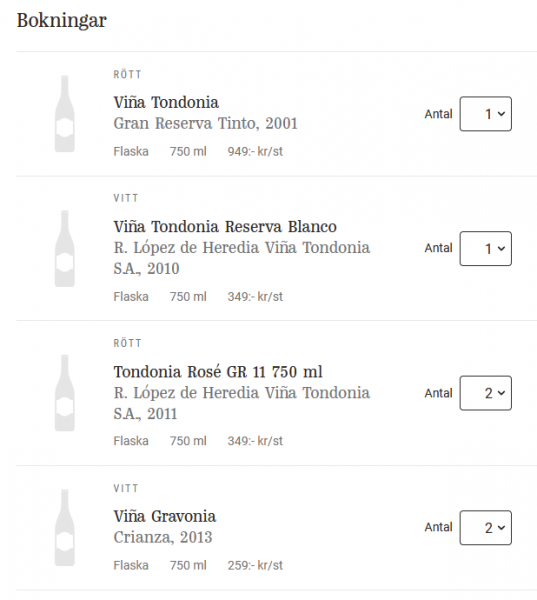Image resolution: width=537 pixels, height=600 pixels.
Task: Click the Antal label beside Reserva Blanco
Action: (x=438, y=248)
